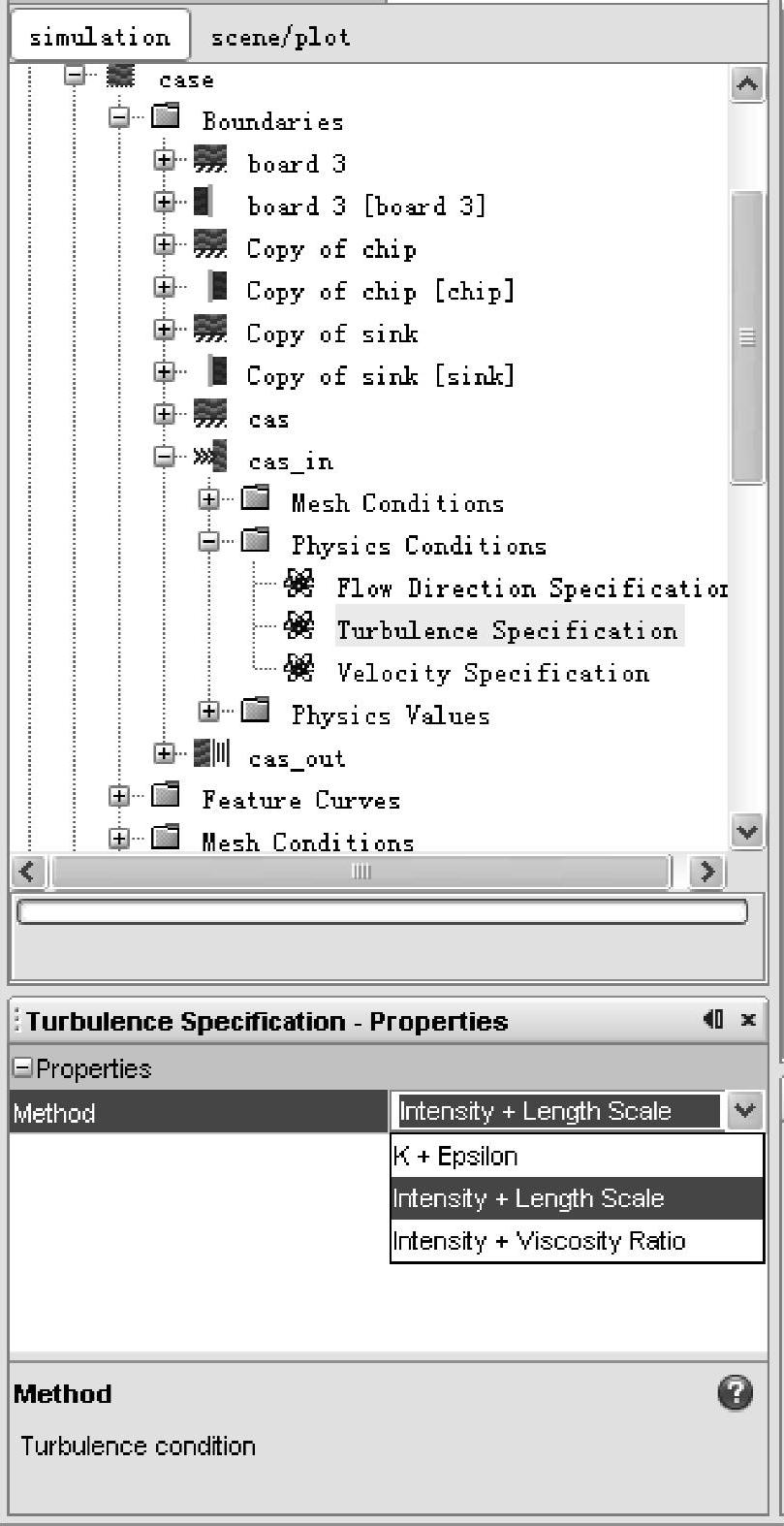
Task: Select the Turbulence Specification node icon
Action: [x=299, y=626]
